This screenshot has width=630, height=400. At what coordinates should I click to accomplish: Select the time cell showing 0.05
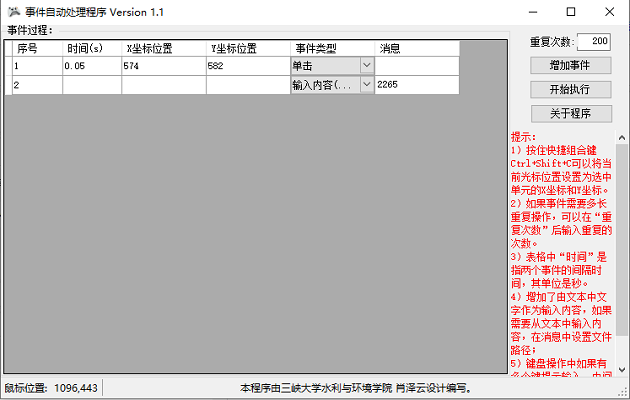(92, 66)
